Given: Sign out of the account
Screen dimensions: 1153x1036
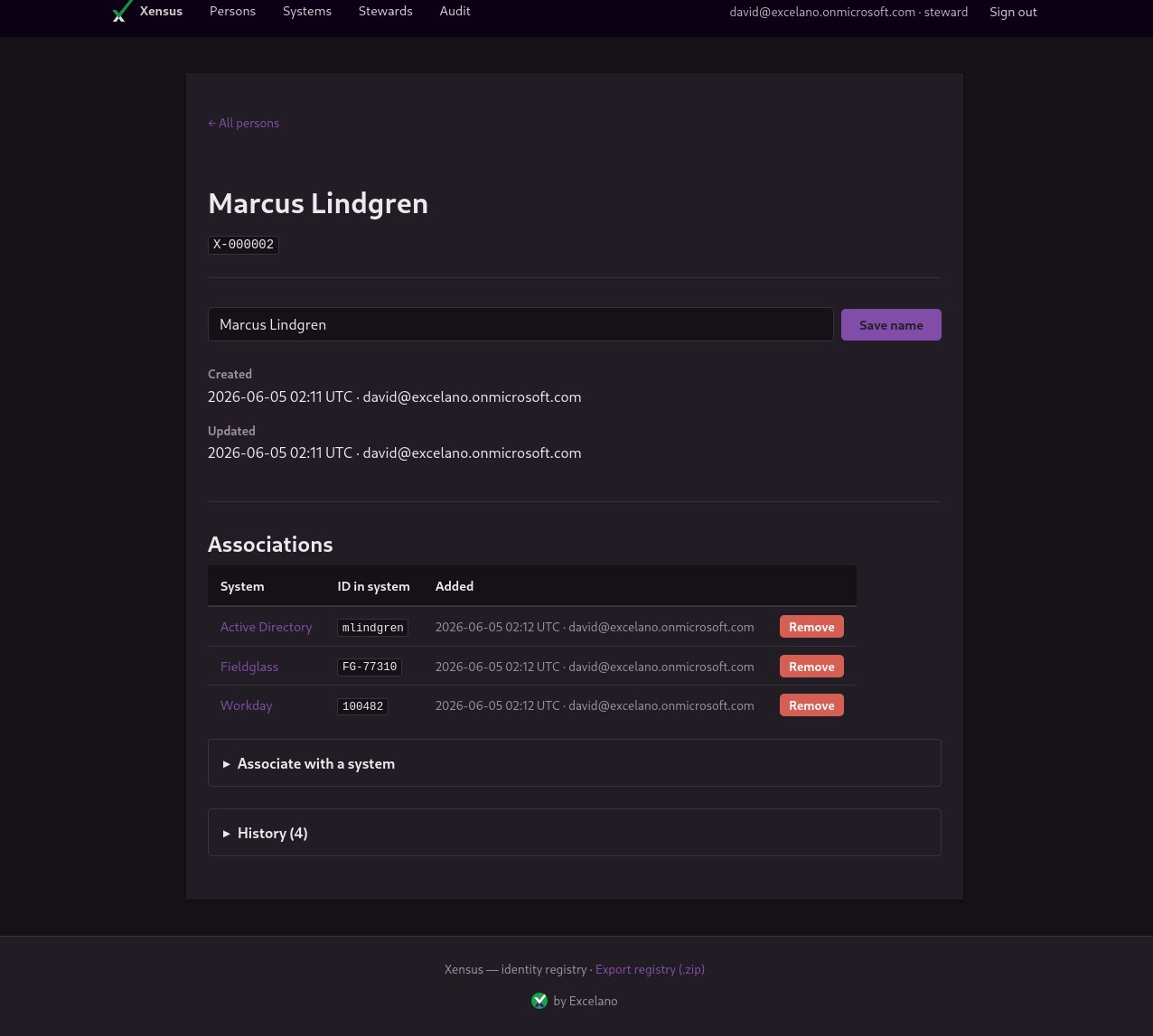Looking at the screenshot, I should (1013, 12).
